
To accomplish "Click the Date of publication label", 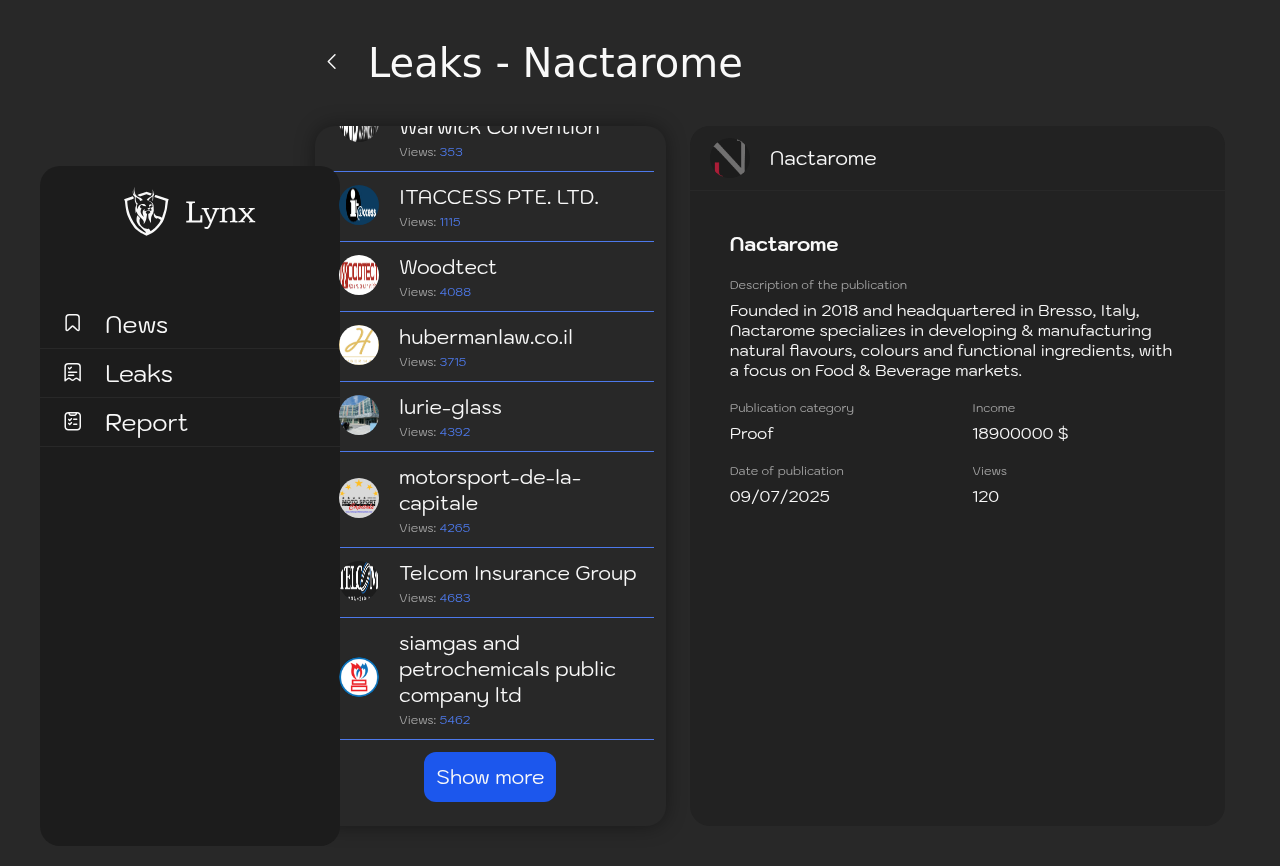I will [x=787, y=471].
